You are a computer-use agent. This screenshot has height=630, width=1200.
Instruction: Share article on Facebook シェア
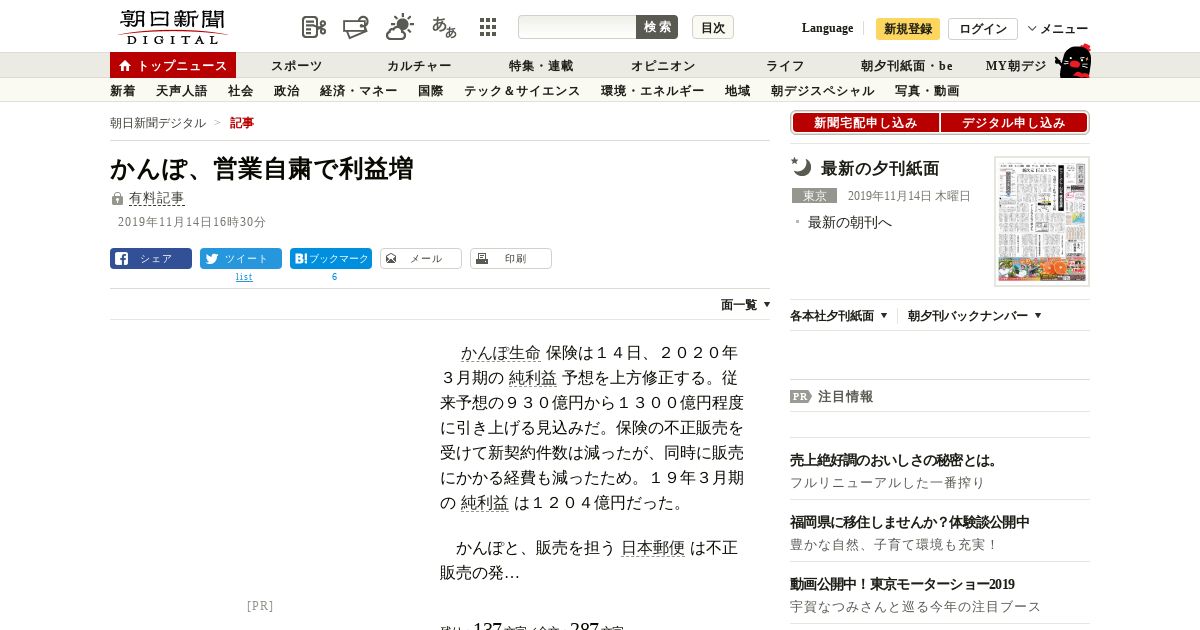coord(151,258)
